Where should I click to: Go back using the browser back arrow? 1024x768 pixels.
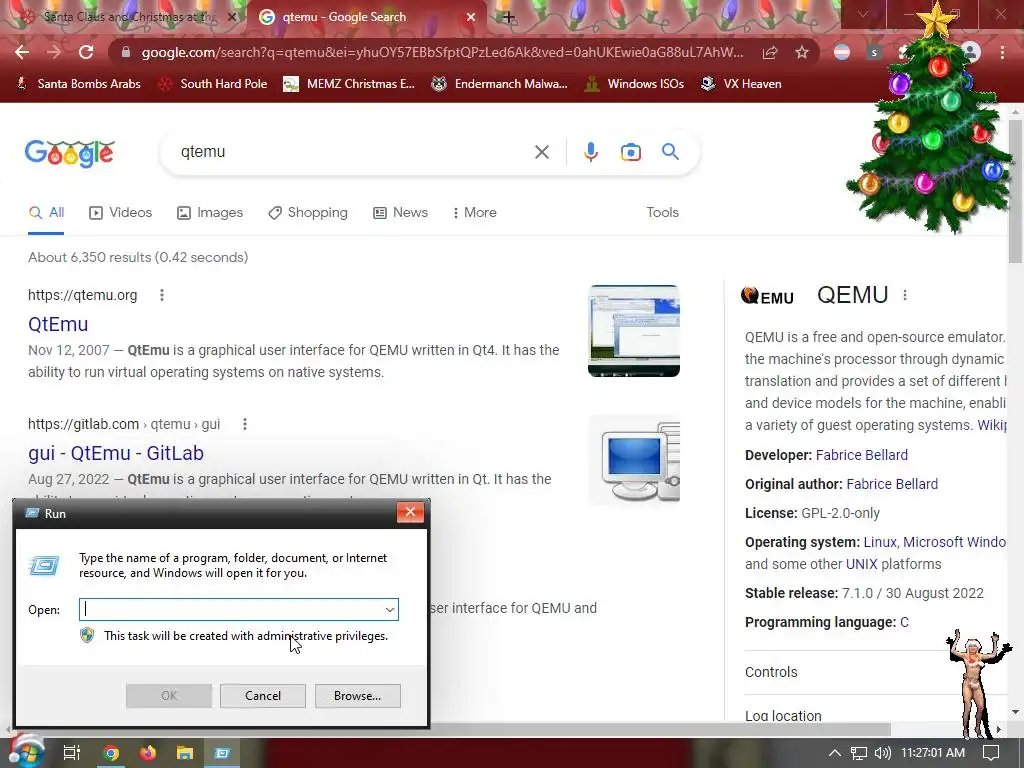[x=22, y=52]
